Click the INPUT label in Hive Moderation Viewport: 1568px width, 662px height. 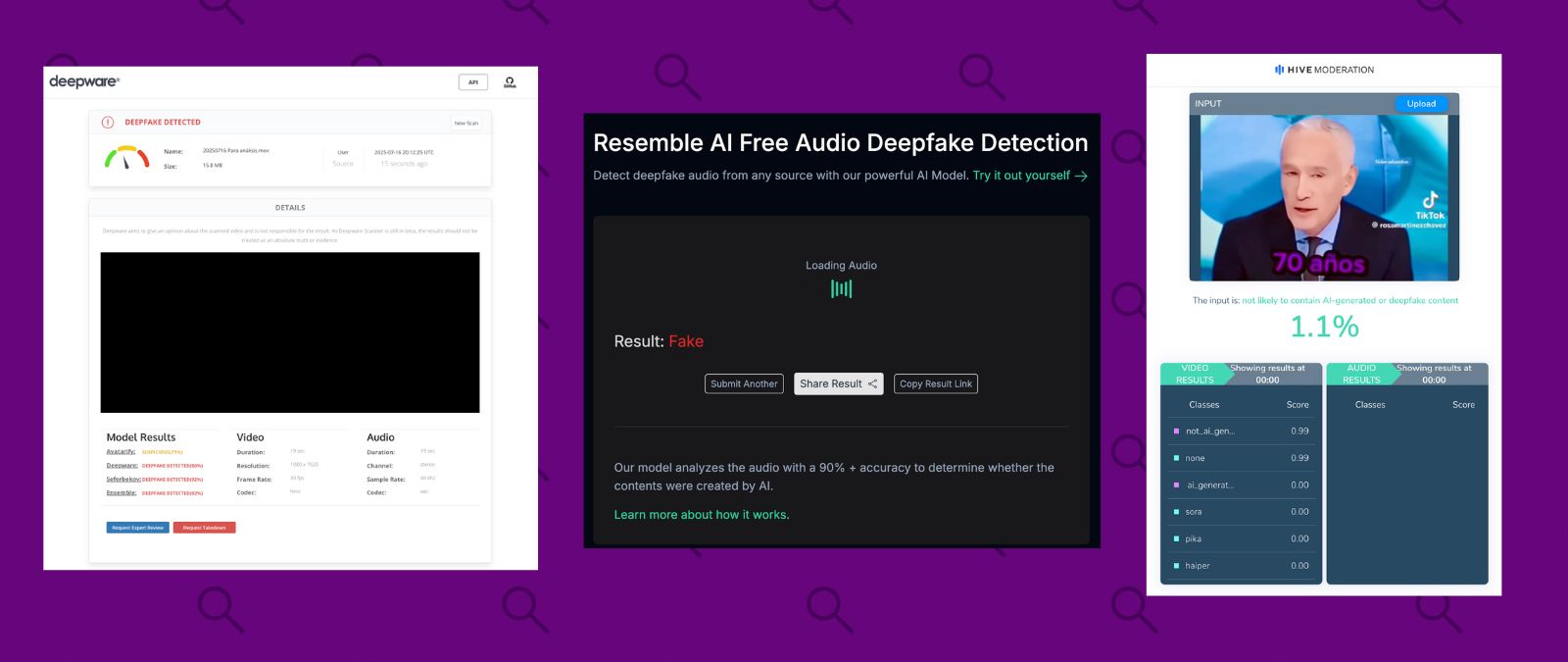coord(1208,104)
